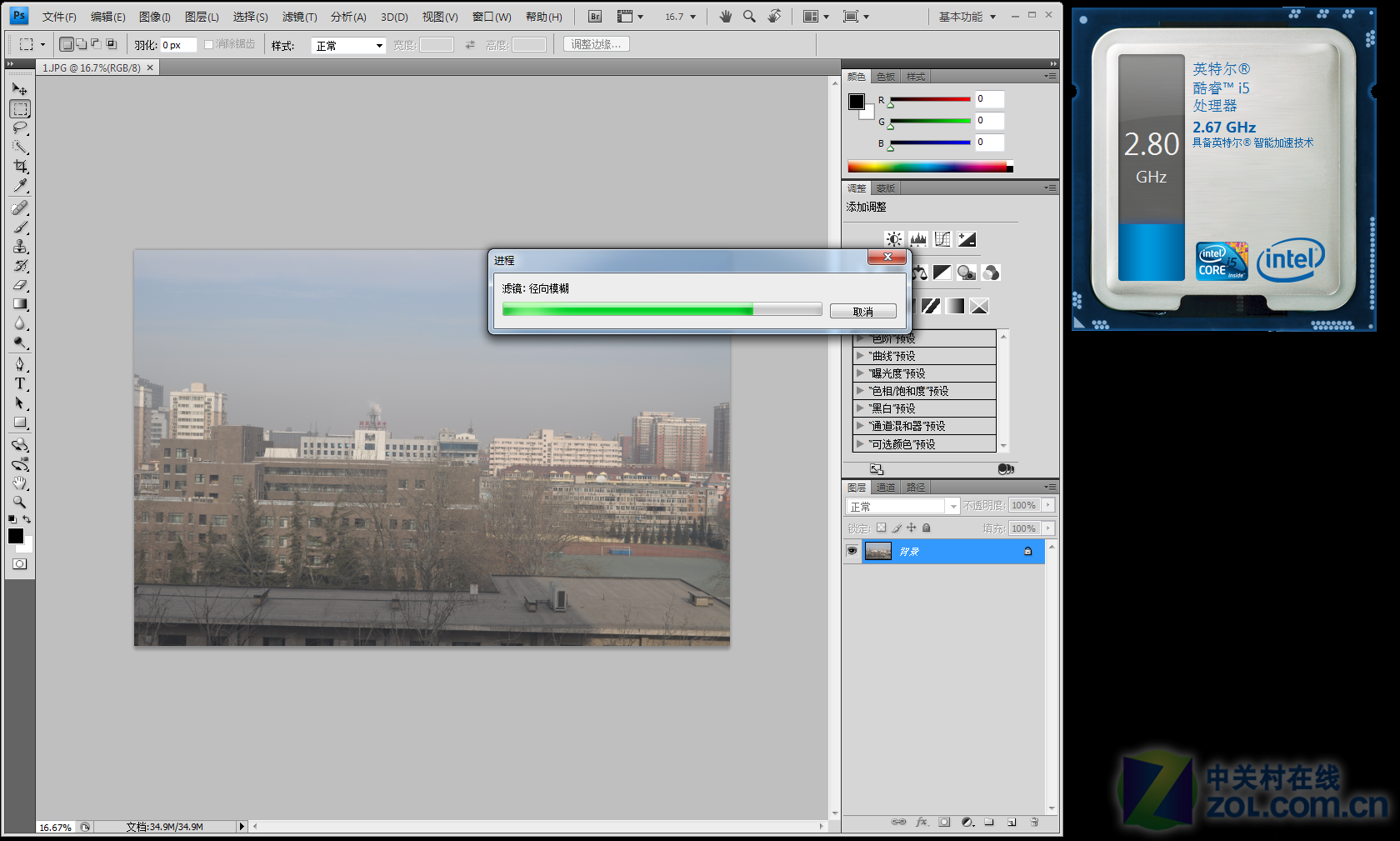Click the red R color slider
Screen dimensions: 1400x841
tap(930, 99)
